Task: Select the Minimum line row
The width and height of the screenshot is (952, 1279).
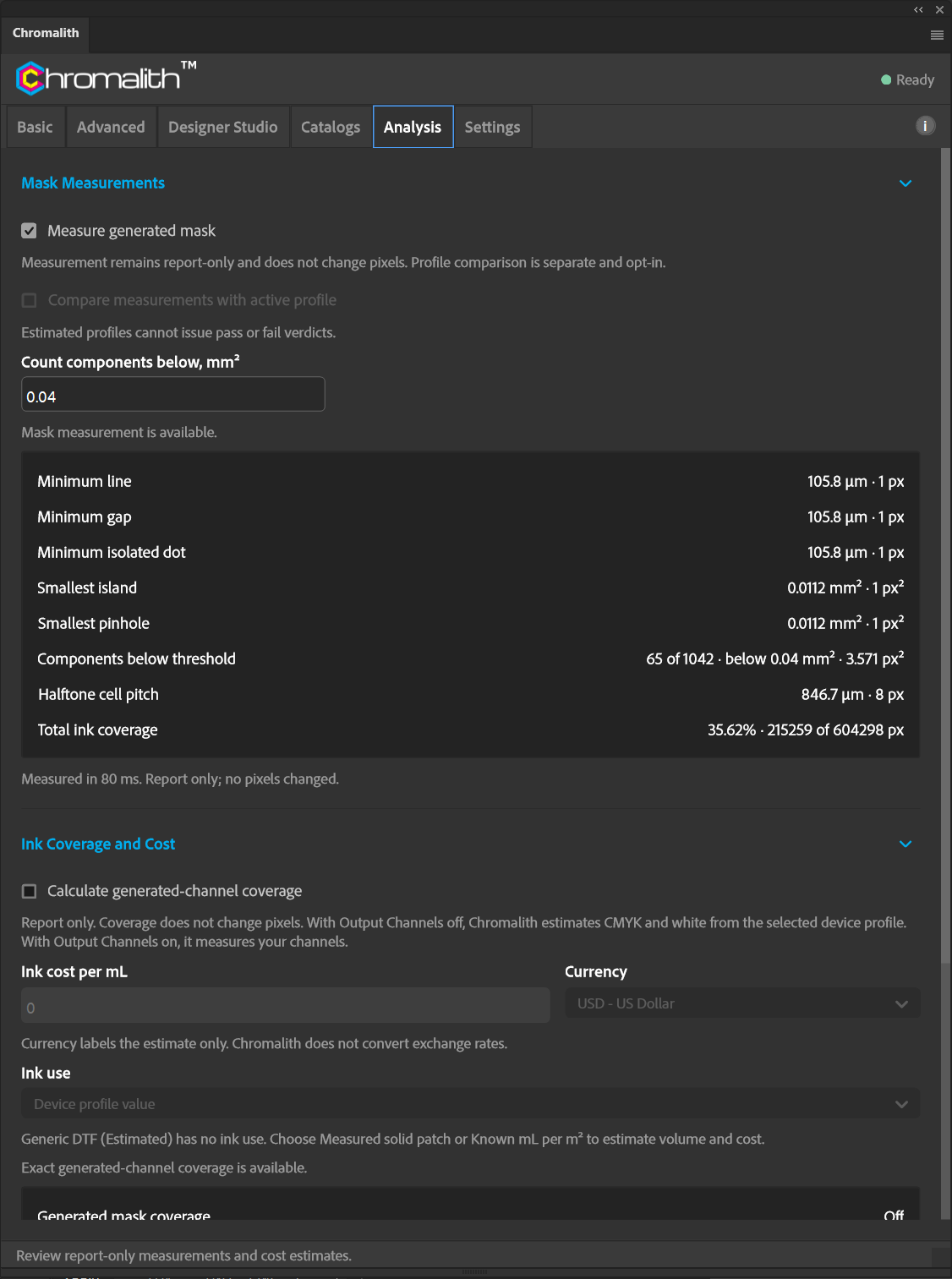Action: coord(470,482)
